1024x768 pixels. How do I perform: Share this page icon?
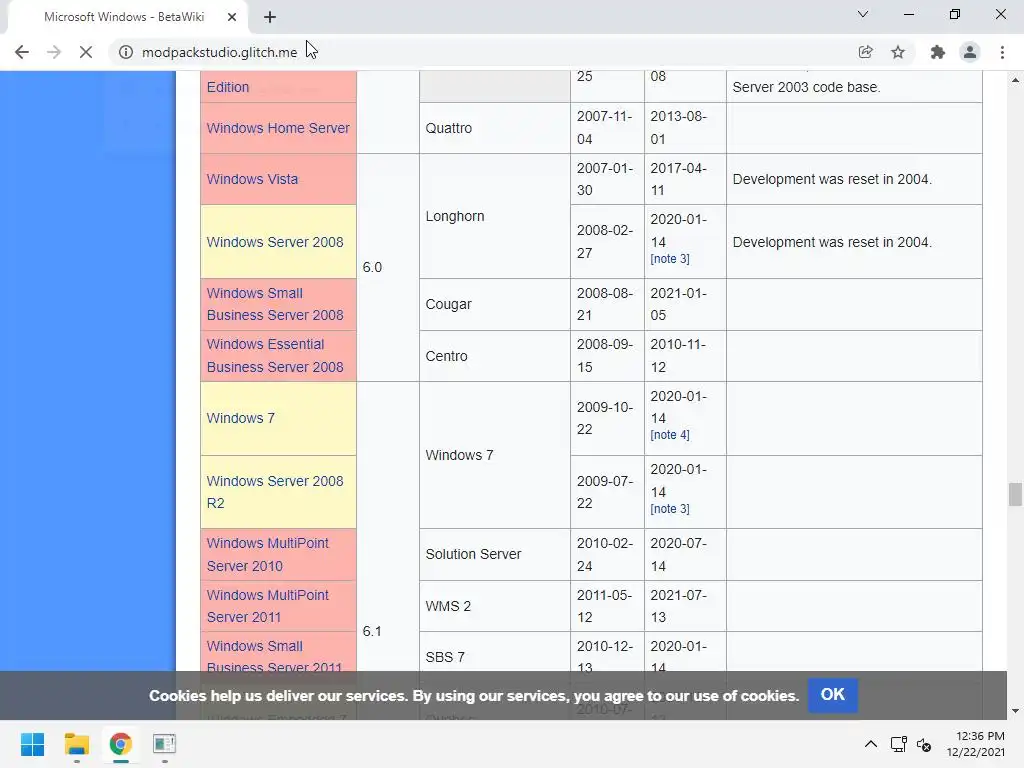(x=865, y=52)
